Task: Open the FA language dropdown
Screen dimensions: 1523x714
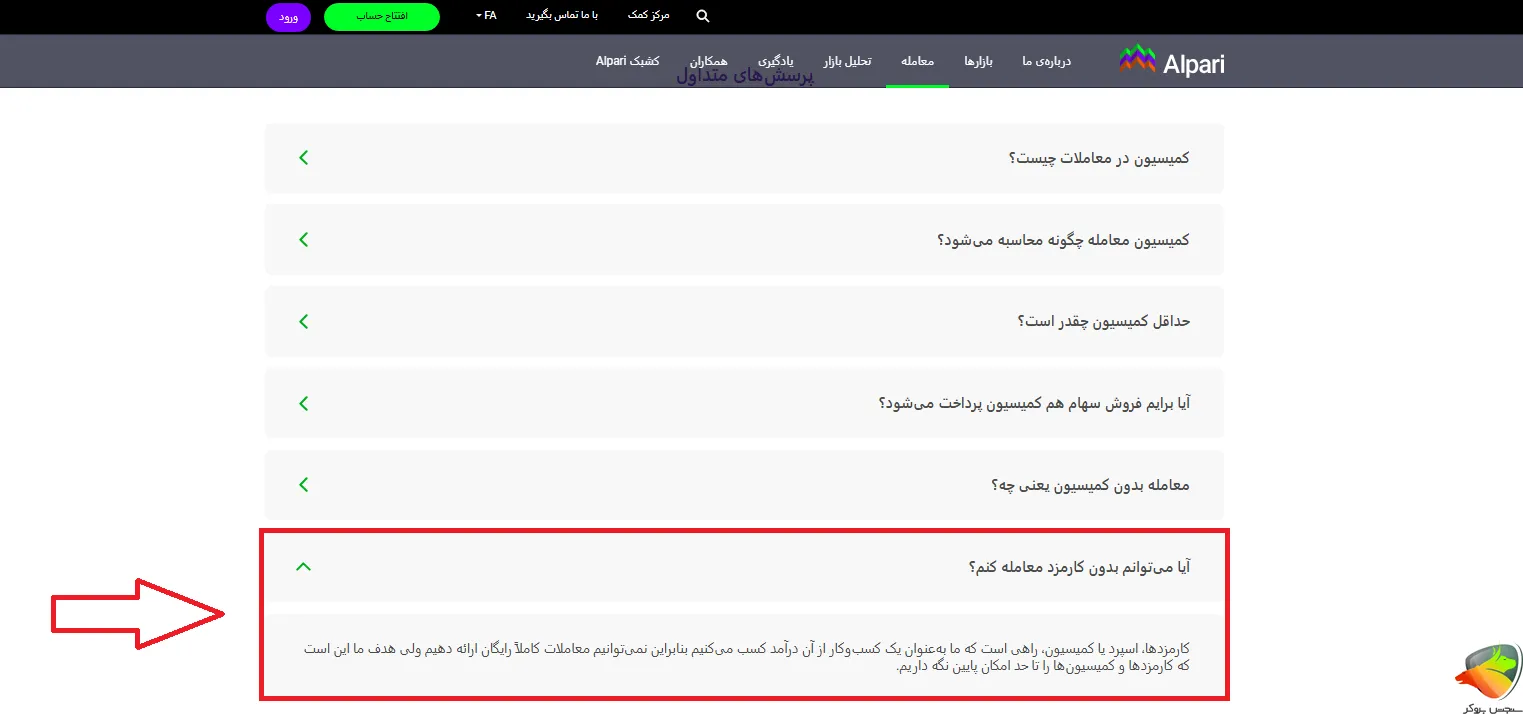Action: [484, 16]
